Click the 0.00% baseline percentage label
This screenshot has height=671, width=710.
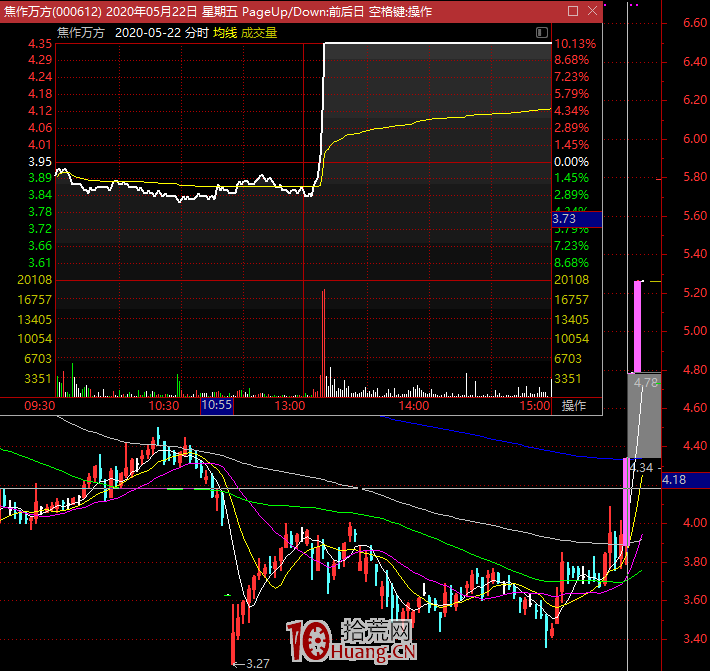point(571,162)
